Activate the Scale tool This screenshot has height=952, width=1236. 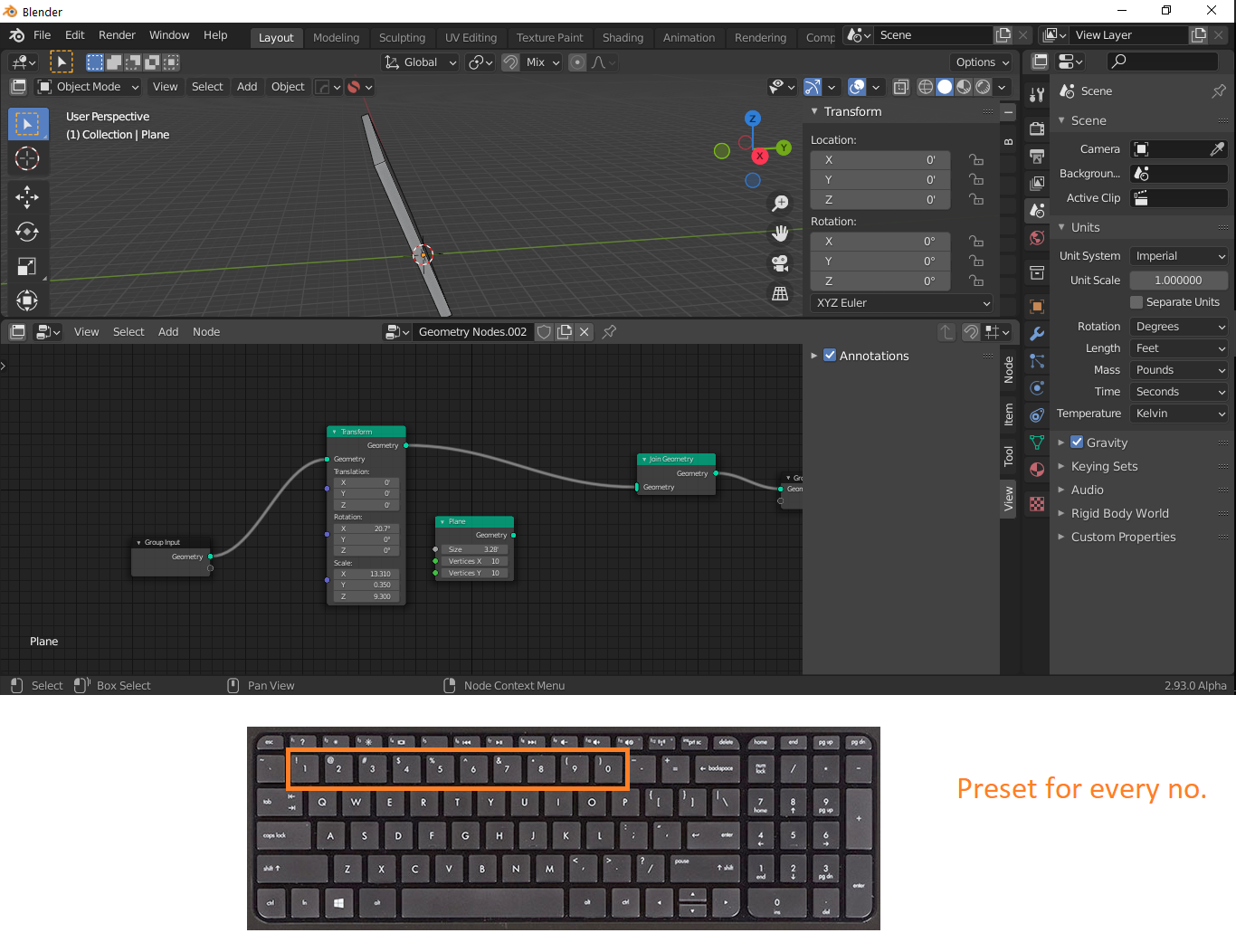27,266
